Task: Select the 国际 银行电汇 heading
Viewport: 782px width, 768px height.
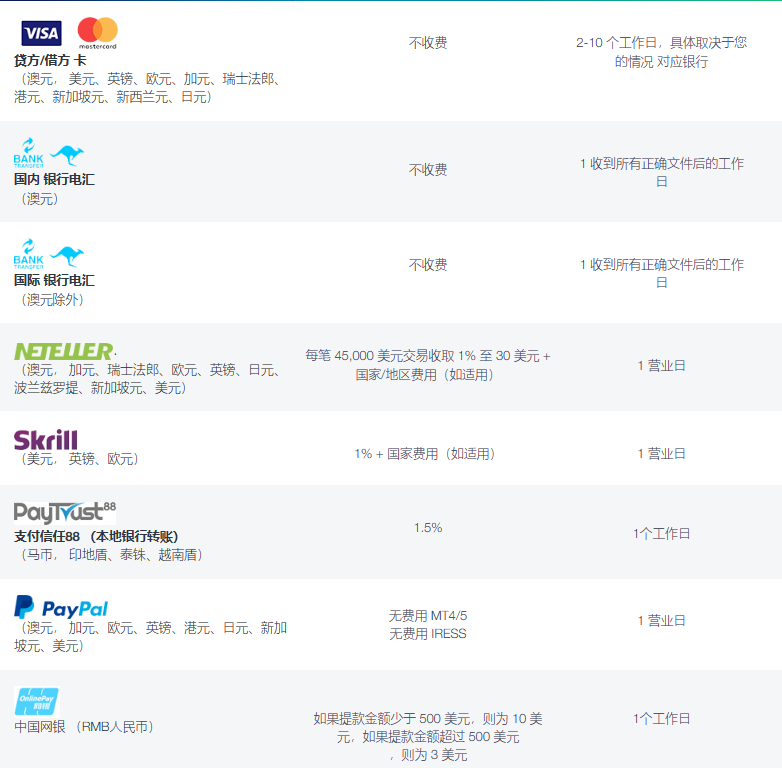Action: point(54,280)
